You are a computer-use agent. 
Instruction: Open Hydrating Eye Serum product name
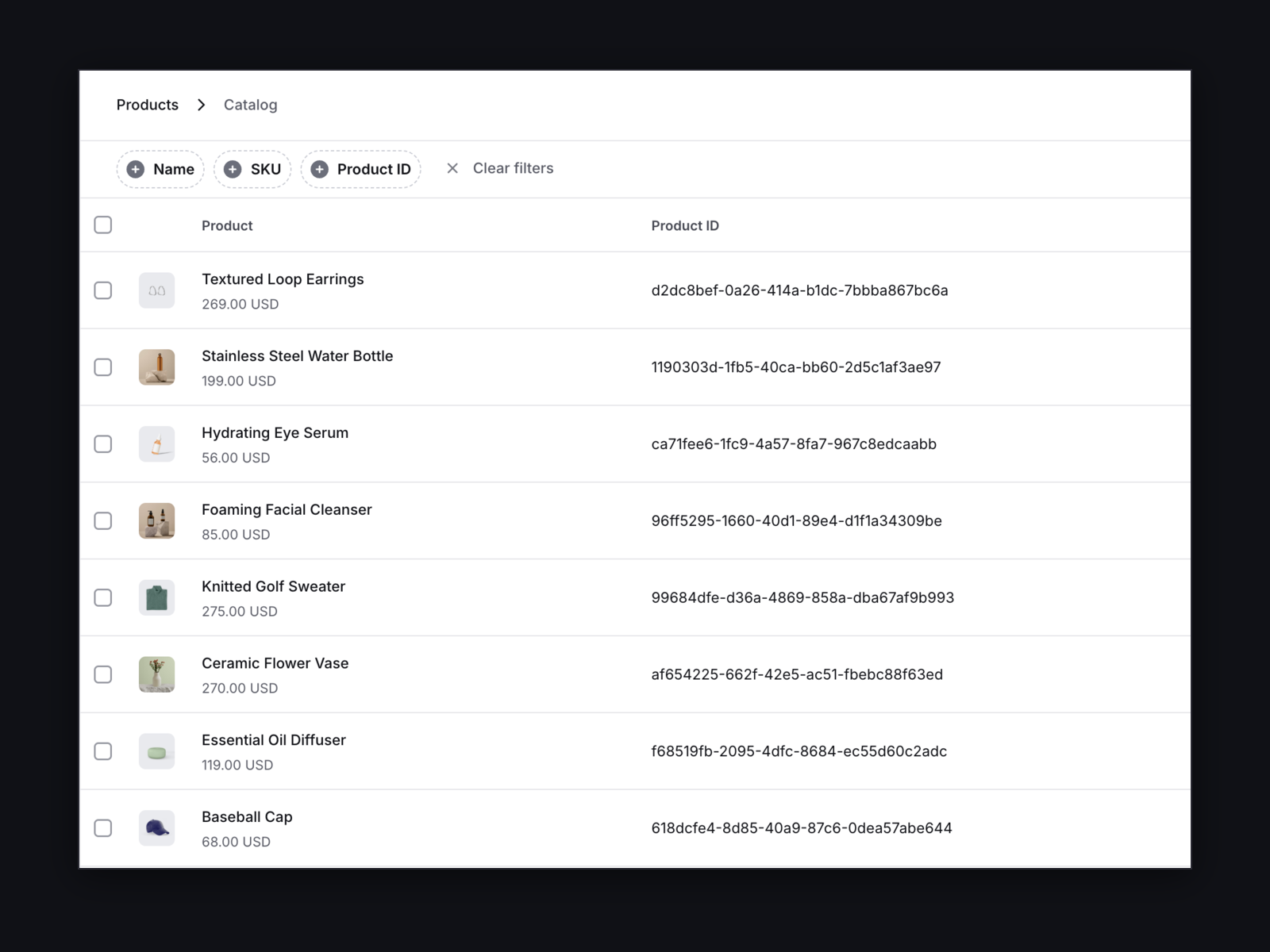click(275, 433)
